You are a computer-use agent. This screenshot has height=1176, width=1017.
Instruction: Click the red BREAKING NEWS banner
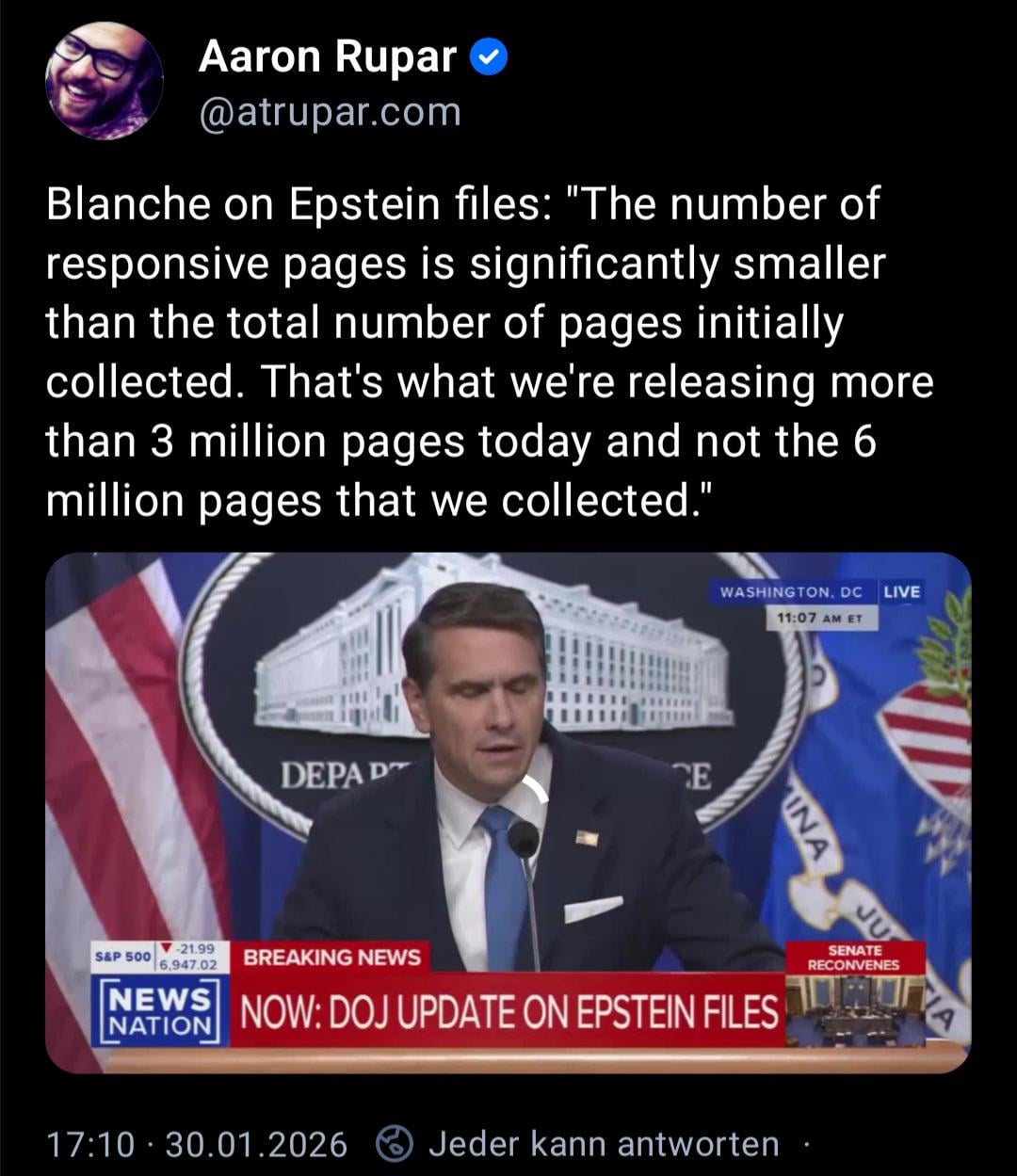click(332, 958)
